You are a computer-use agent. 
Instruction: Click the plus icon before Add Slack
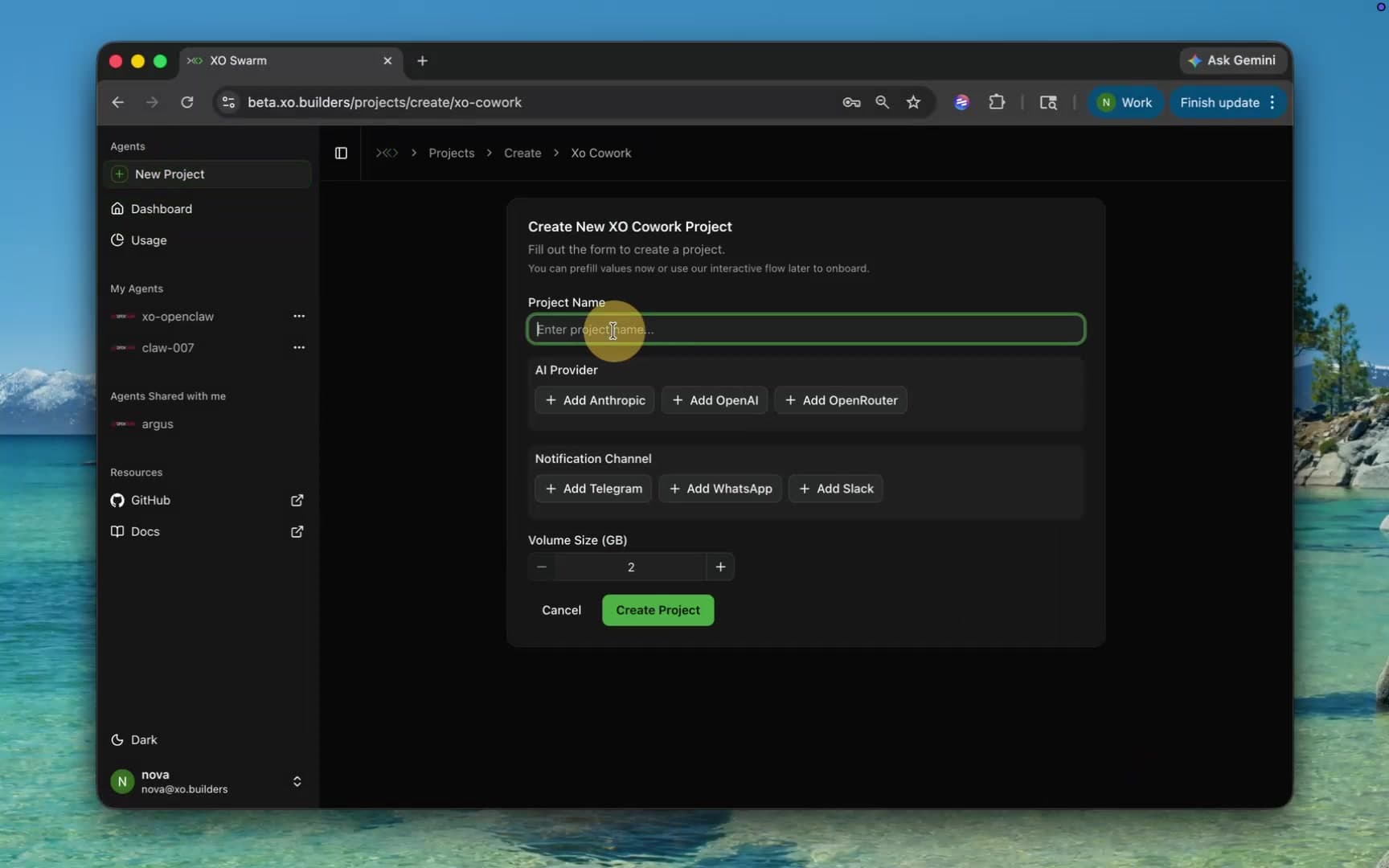pos(805,489)
